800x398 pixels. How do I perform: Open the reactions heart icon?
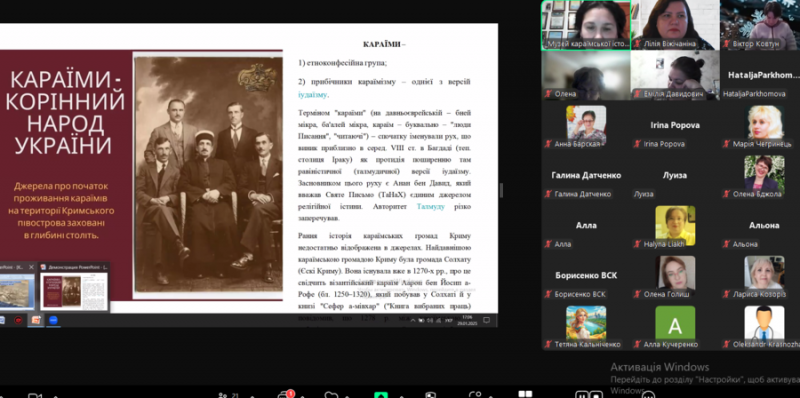332,395
